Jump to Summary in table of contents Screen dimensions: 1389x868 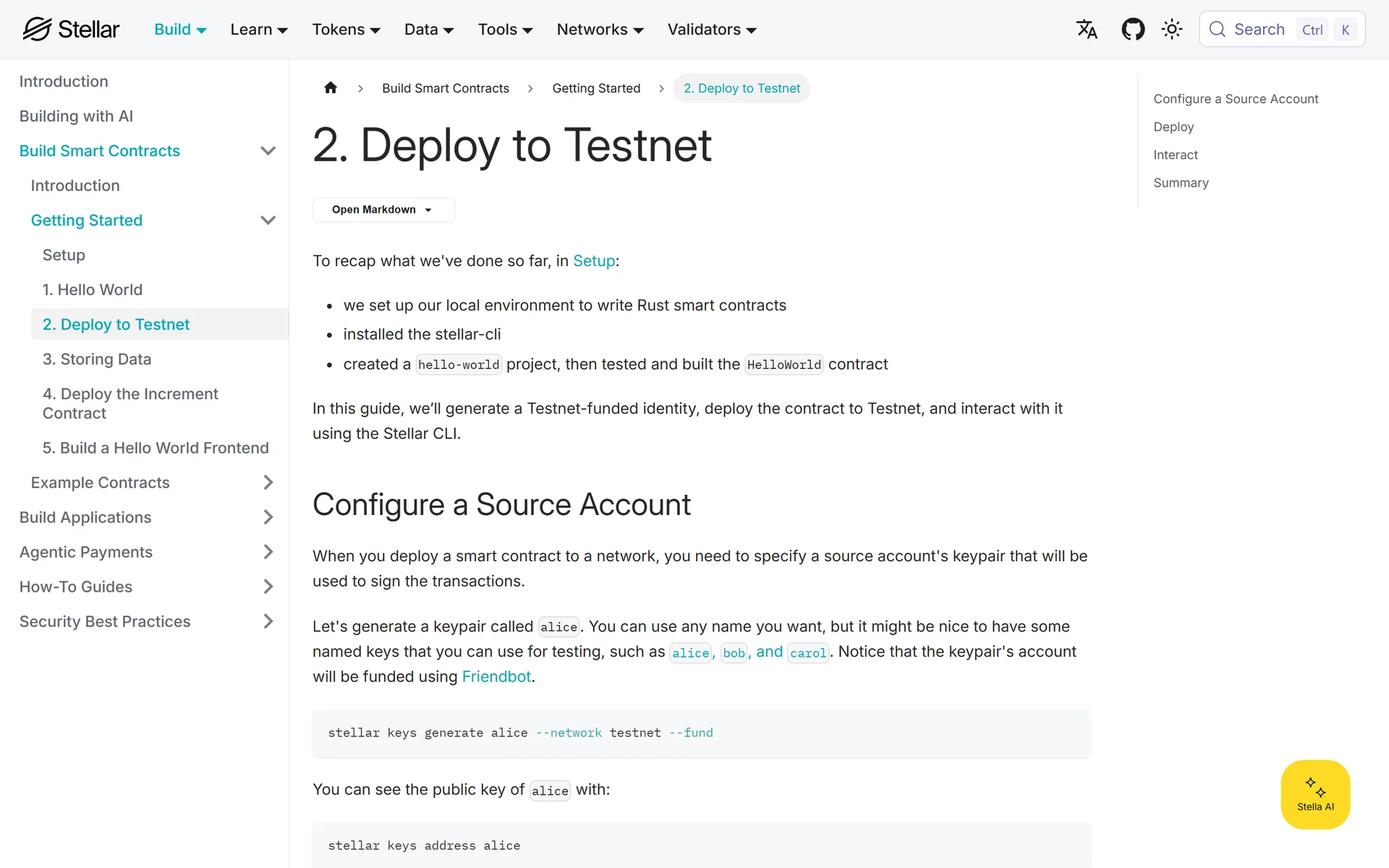1181,183
